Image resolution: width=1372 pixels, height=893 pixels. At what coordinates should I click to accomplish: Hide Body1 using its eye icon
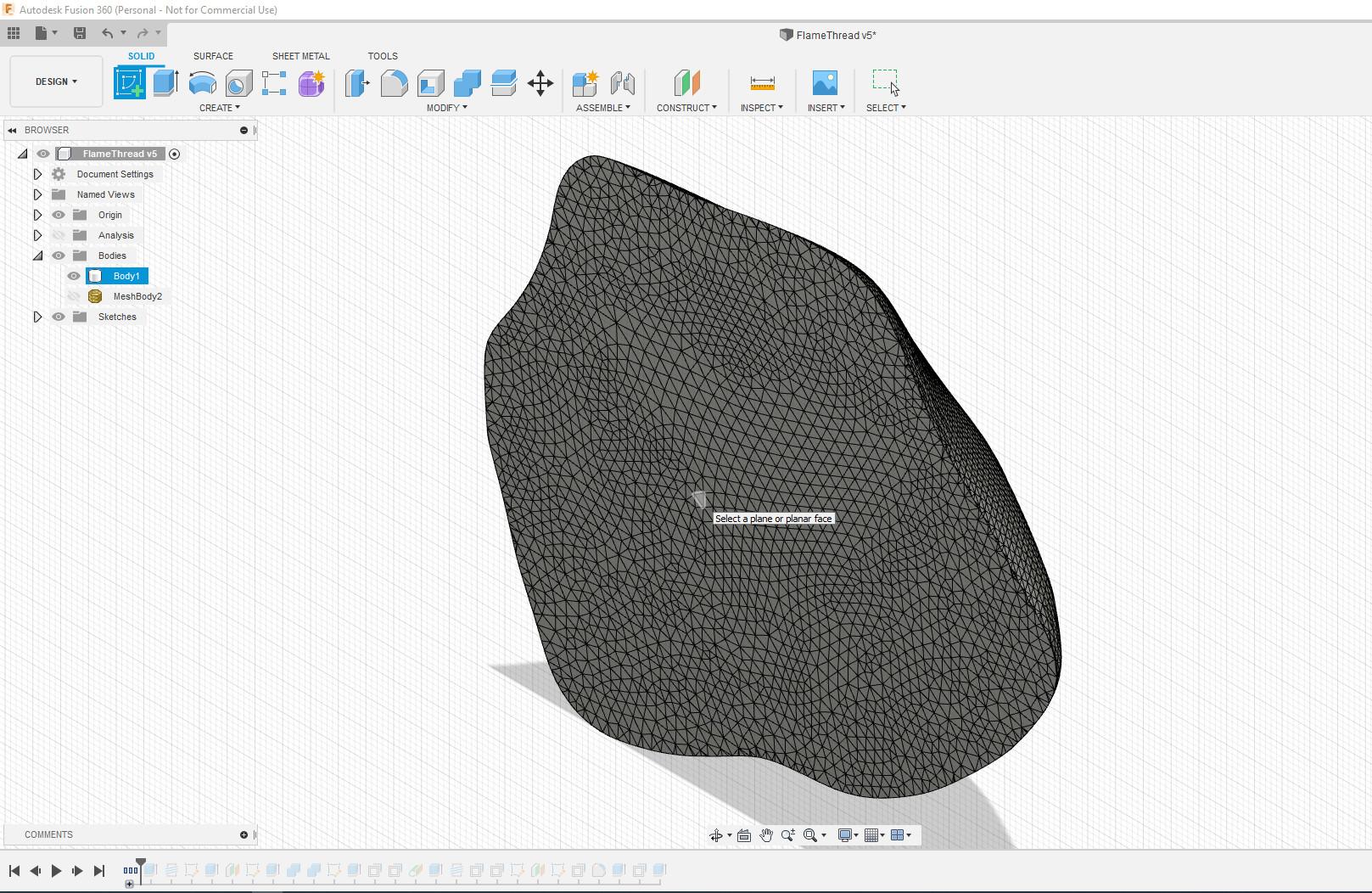pyautogui.click(x=74, y=276)
